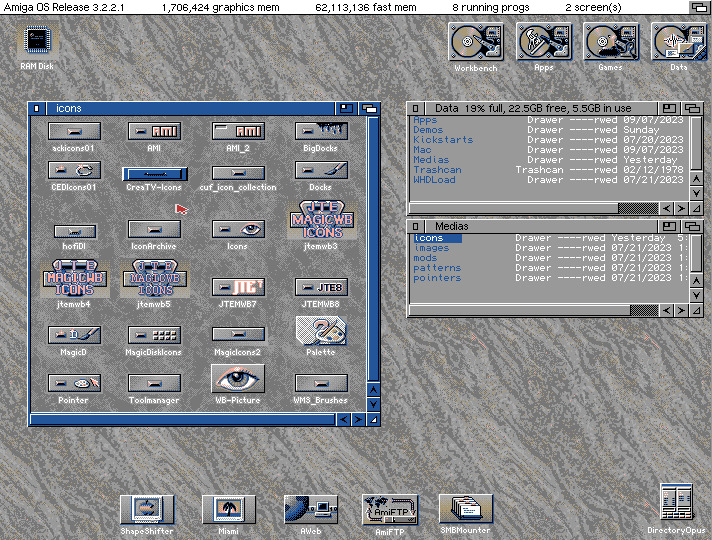Click the Data window depth gadget

pos(692,109)
